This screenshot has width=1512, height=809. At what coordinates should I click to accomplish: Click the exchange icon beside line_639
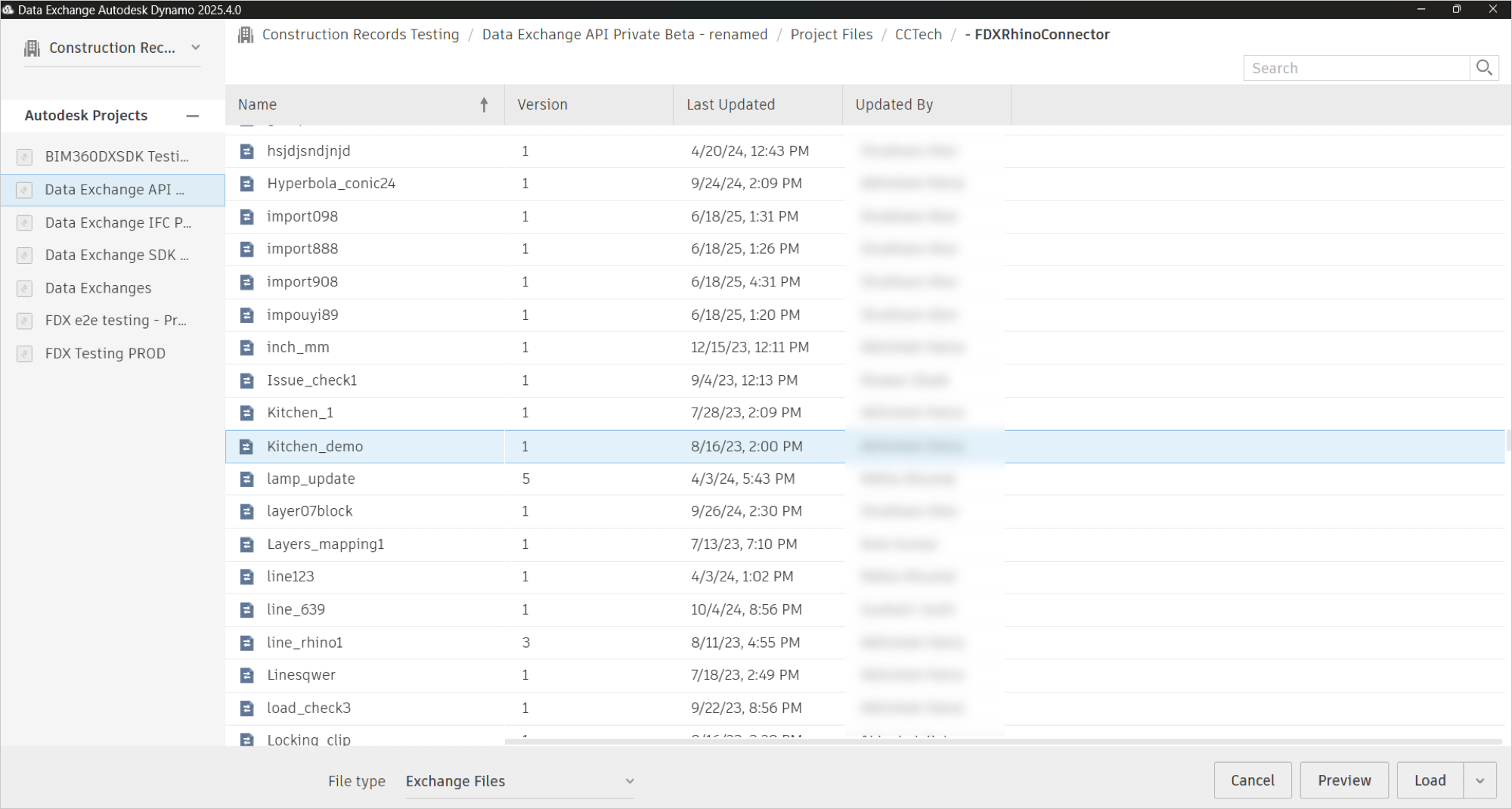pyautogui.click(x=246, y=610)
